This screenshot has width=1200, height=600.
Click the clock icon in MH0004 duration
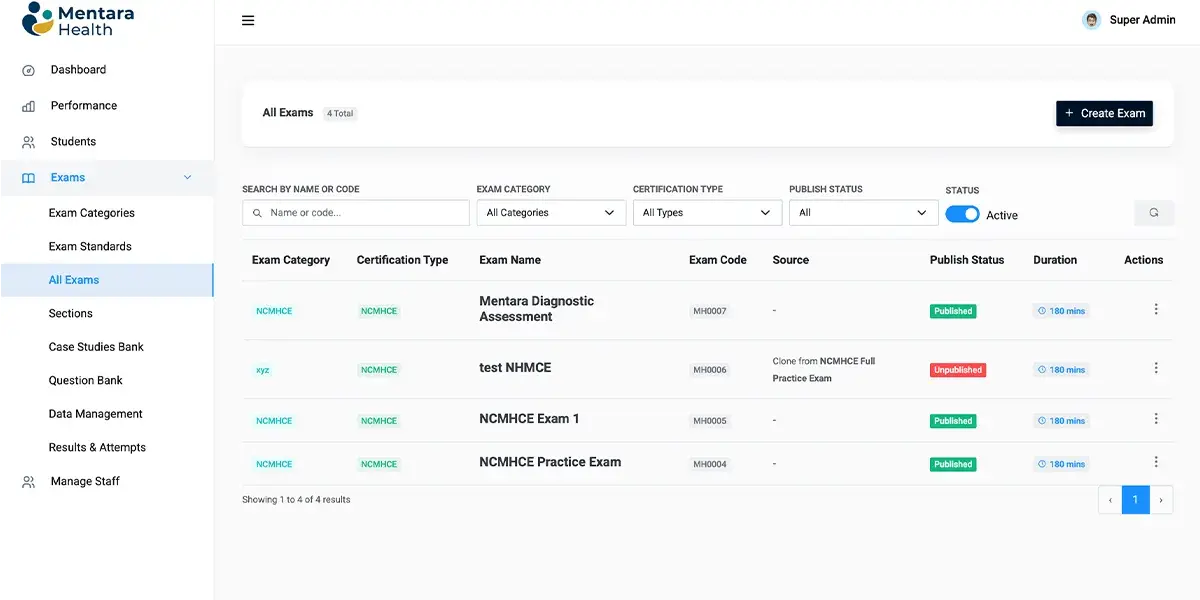(1042, 464)
